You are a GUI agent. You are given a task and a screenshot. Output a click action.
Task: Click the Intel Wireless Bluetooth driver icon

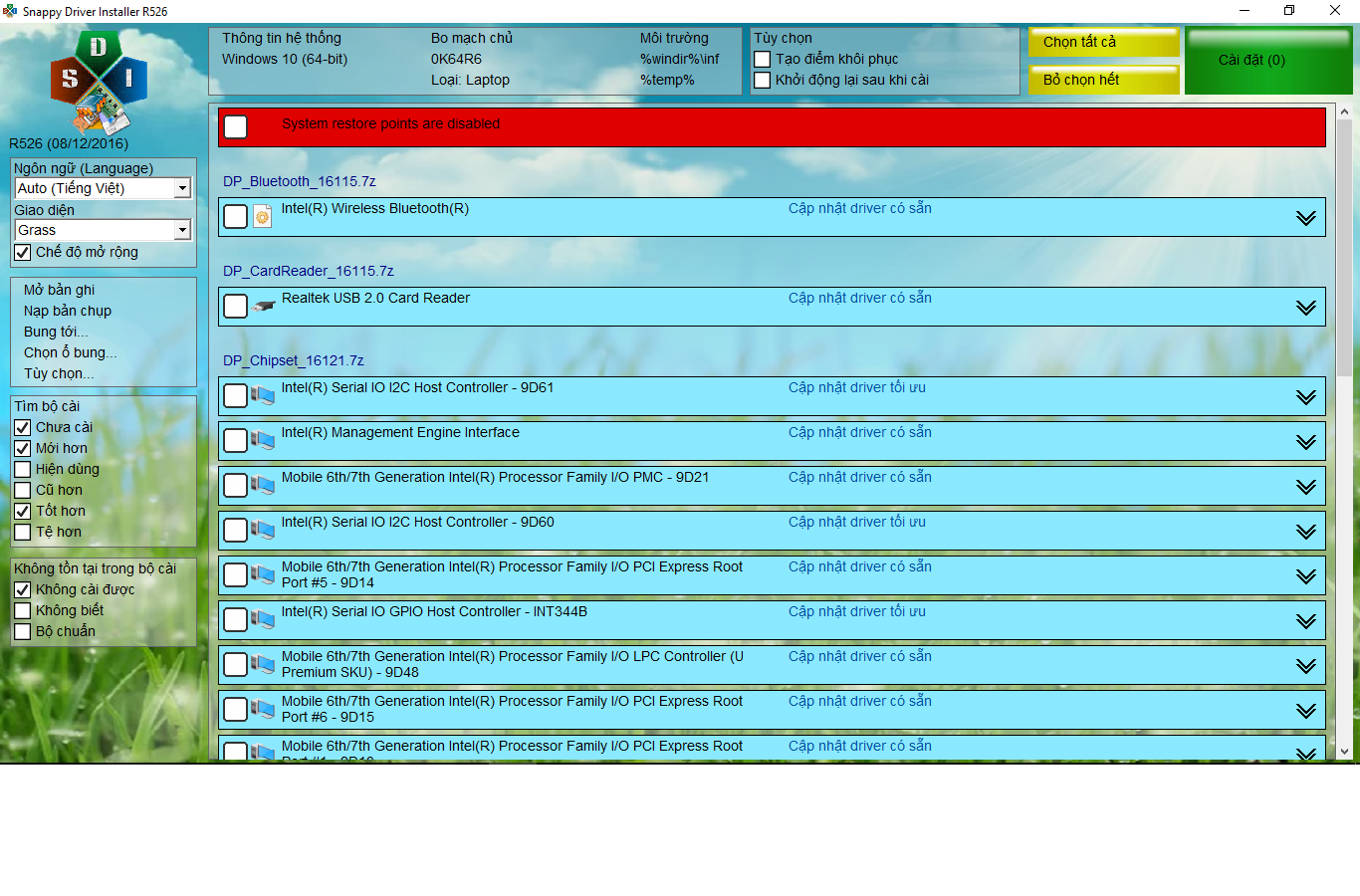(x=263, y=217)
